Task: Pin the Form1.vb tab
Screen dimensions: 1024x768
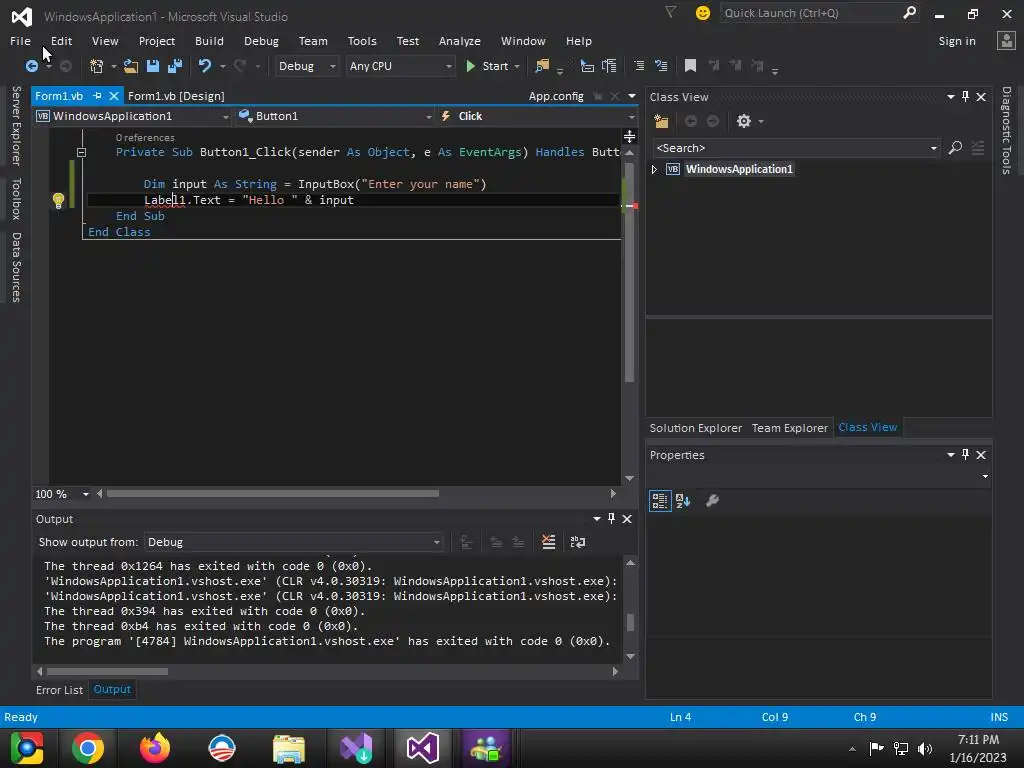Action: (x=97, y=96)
